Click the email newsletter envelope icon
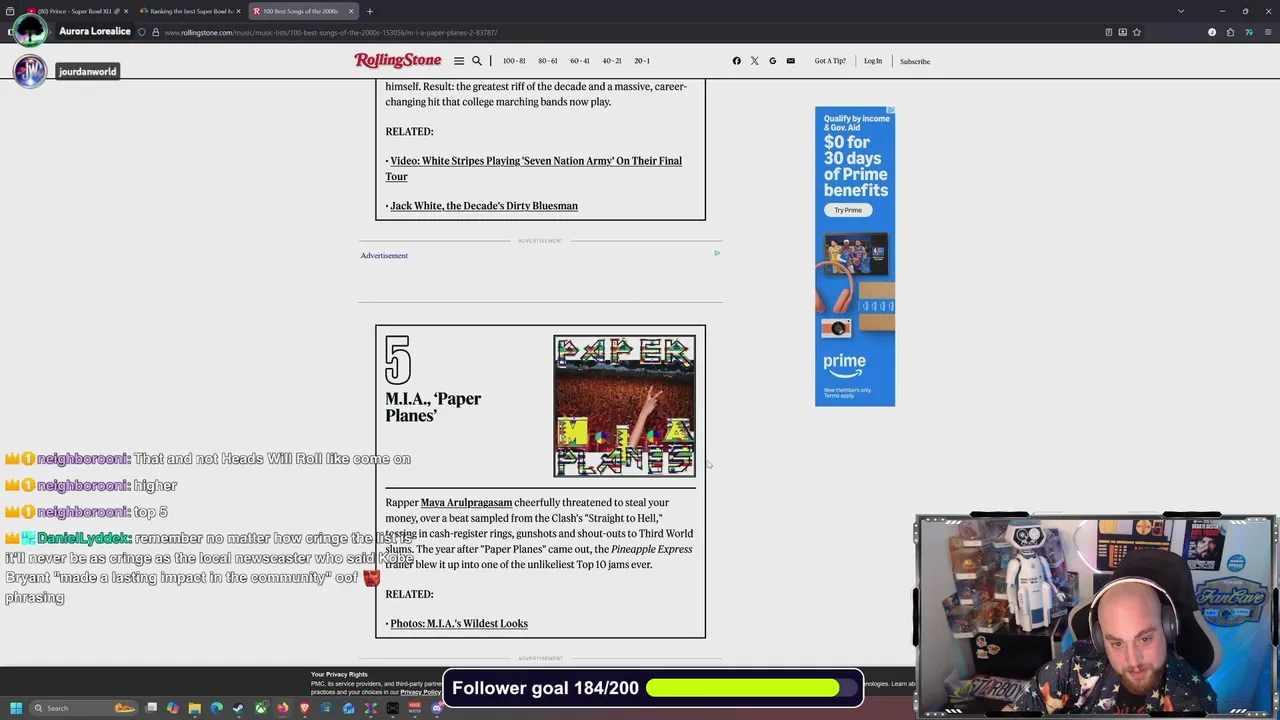Viewport: 1280px width, 720px height. tap(791, 61)
